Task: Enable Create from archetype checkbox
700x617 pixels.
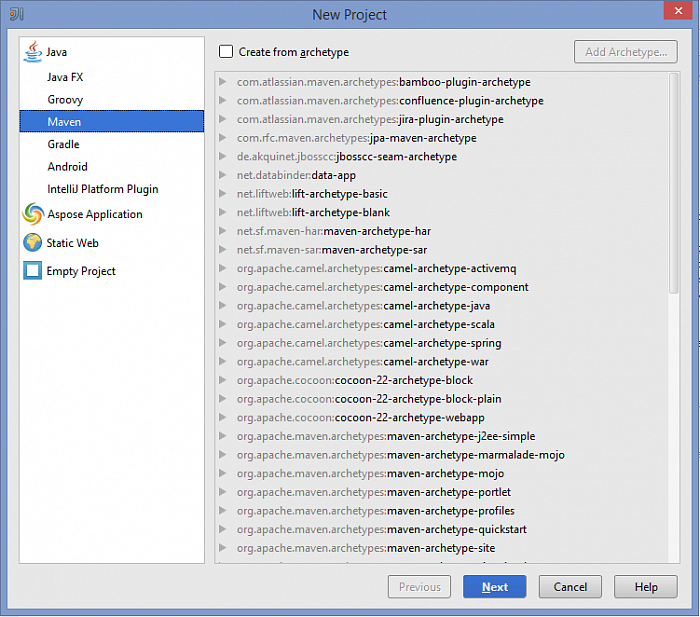Action: 226,52
